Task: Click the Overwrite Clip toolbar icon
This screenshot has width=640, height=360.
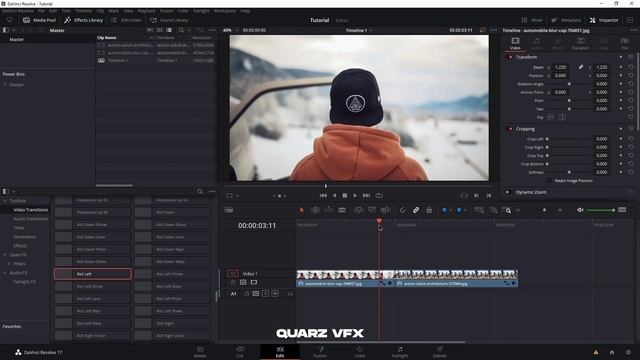Action: click(x=372, y=210)
